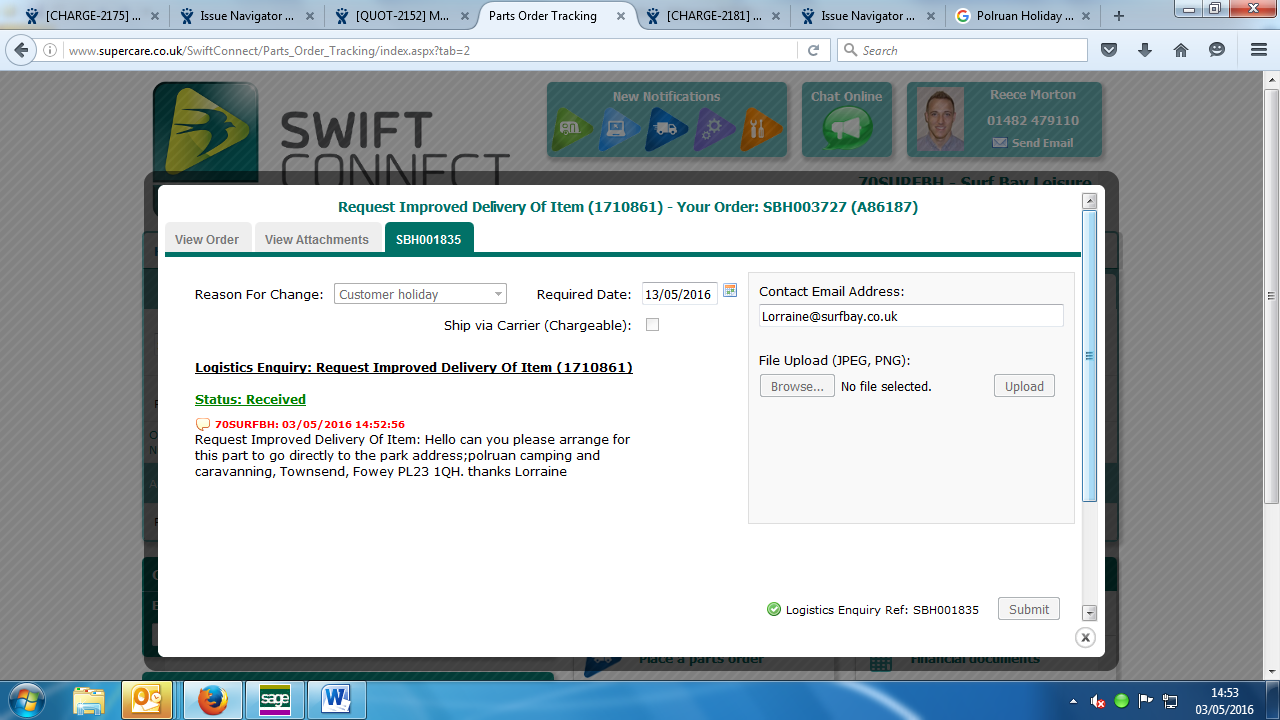Open the Reason For Change dropdown

(x=420, y=294)
